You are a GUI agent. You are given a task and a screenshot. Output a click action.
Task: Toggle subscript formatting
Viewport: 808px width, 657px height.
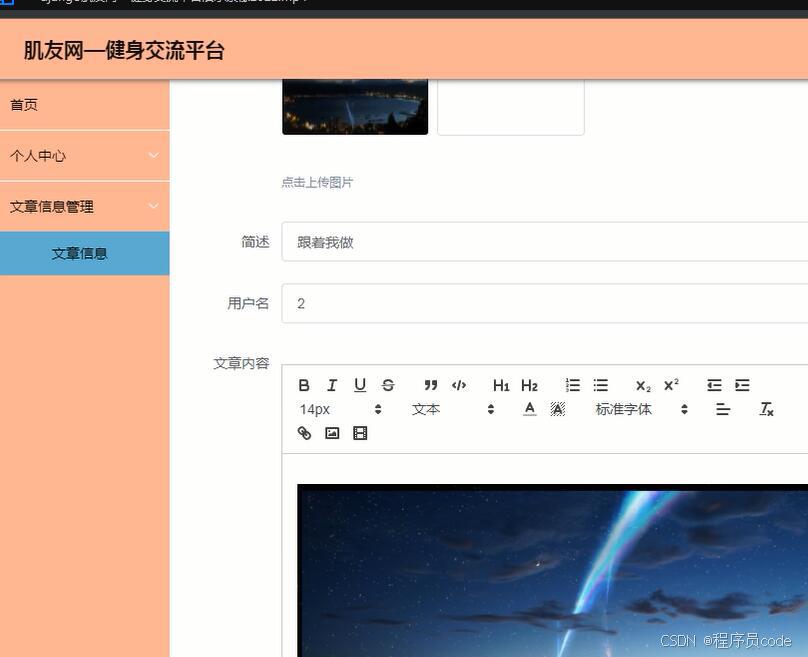click(x=641, y=385)
